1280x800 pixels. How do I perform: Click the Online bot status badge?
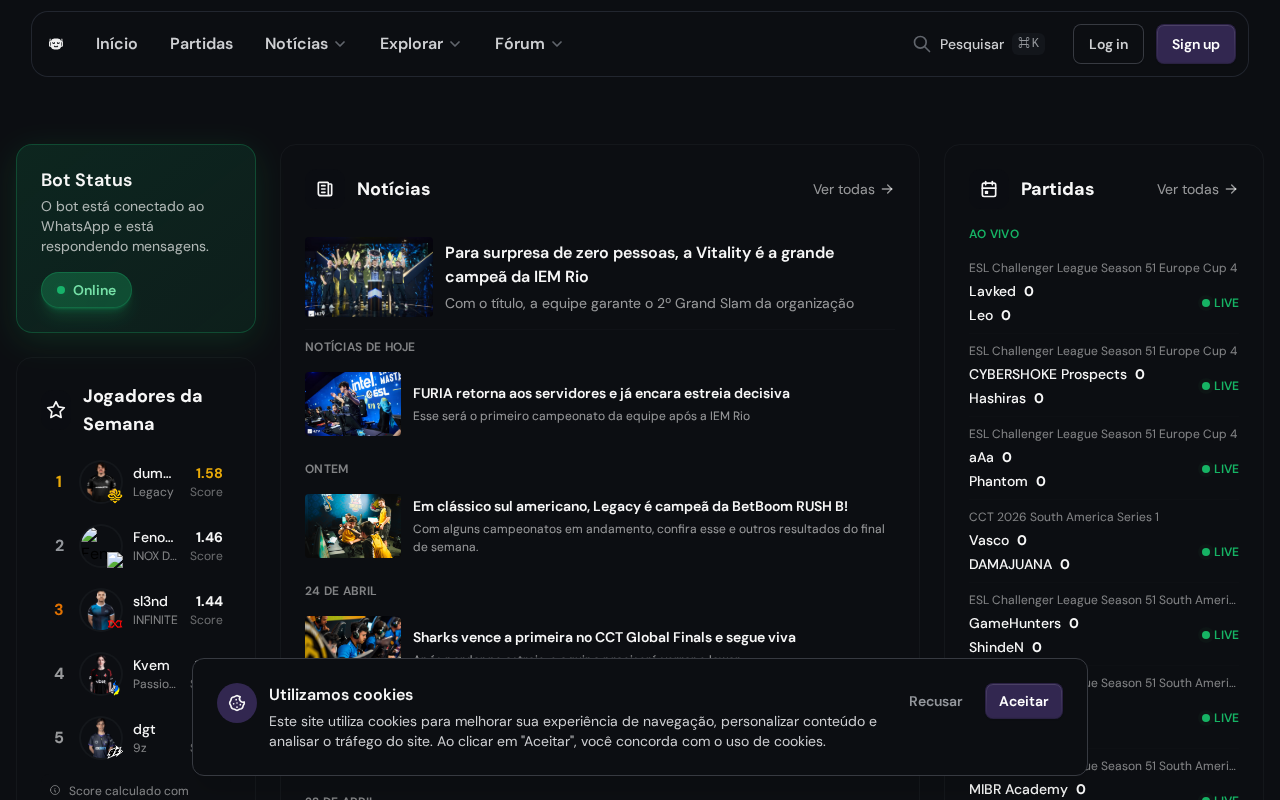(x=86, y=290)
